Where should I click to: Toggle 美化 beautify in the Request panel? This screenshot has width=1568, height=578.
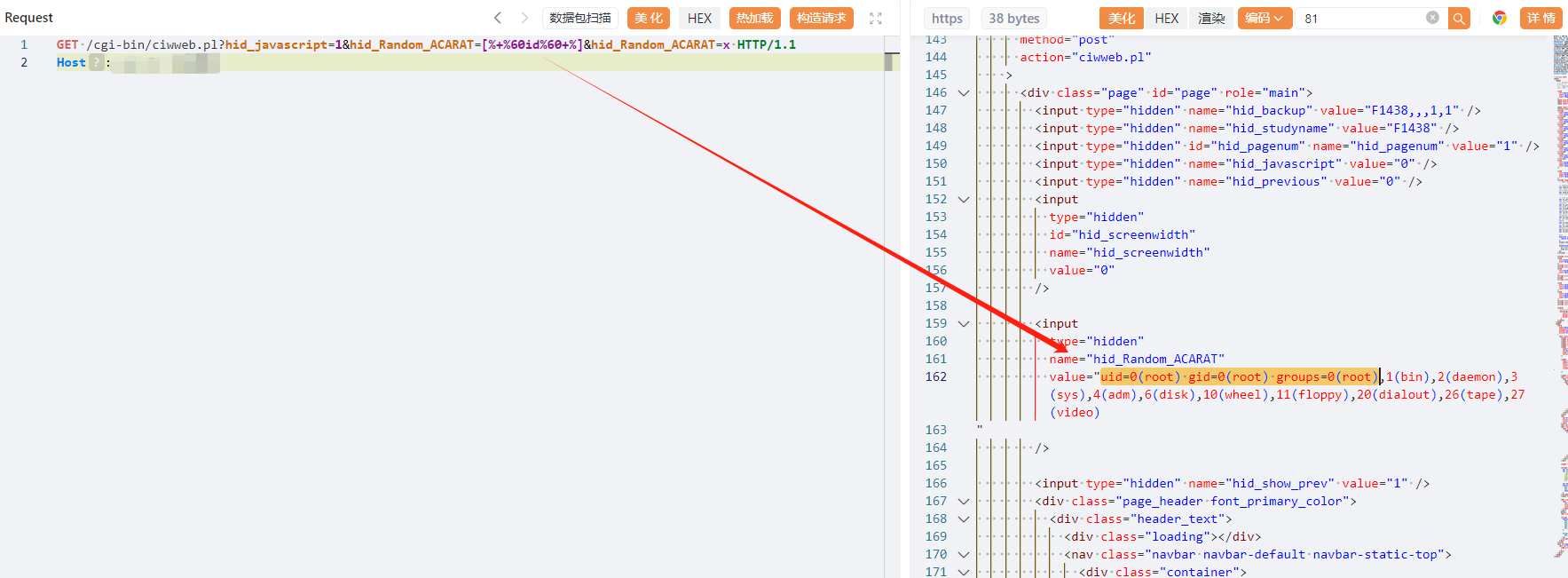(x=649, y=18)
